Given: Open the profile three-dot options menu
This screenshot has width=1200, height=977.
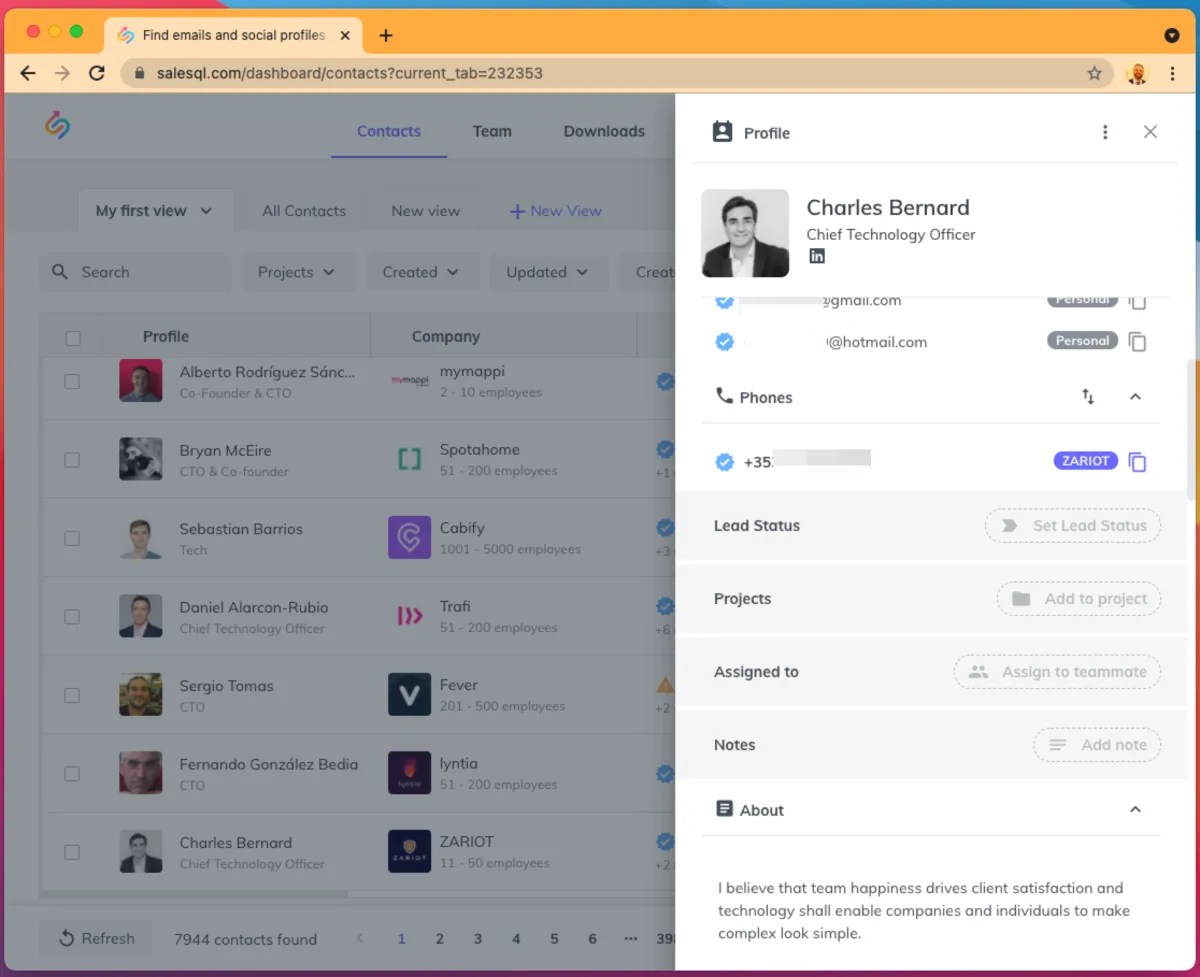Looking at the screenshot, I should [1105, 132].
